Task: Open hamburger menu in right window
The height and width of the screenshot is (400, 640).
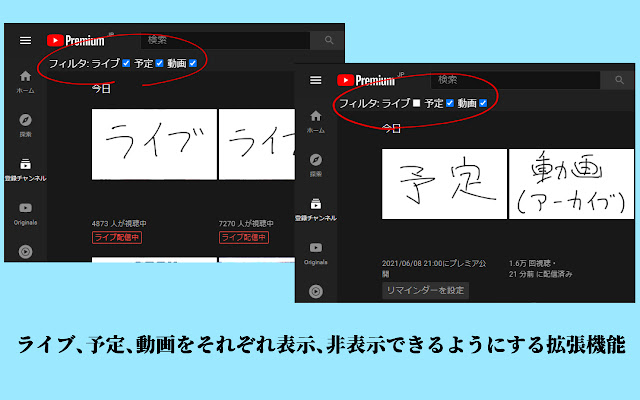Action: pos(316,80)
